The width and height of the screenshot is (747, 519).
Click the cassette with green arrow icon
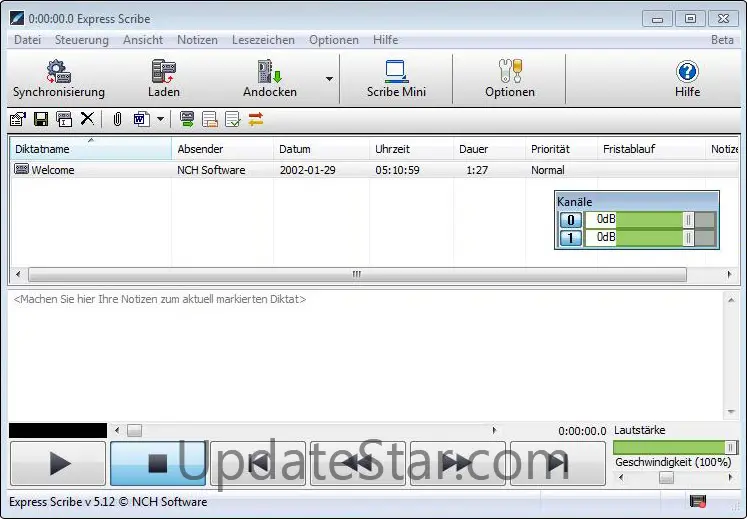coord(187,119)
